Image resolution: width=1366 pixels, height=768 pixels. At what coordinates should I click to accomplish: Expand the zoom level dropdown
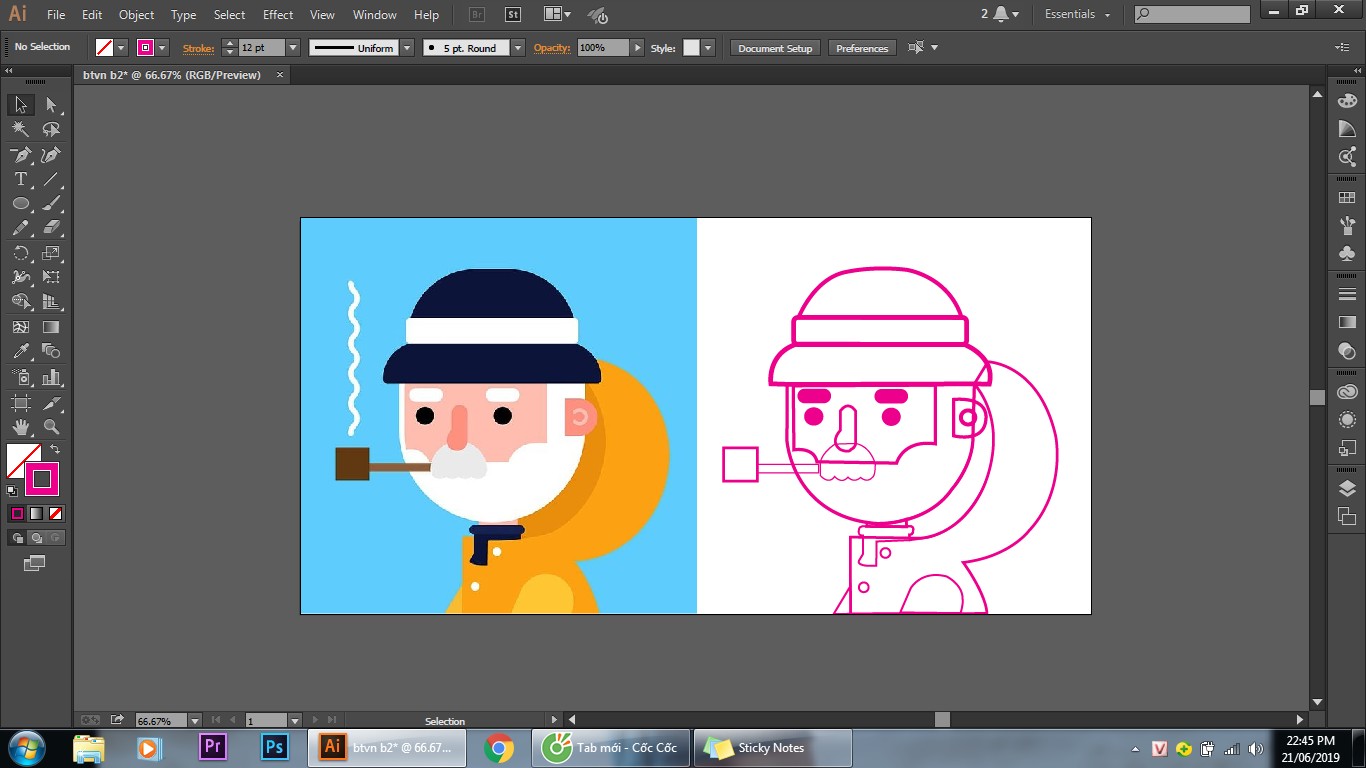pos(195,720)
